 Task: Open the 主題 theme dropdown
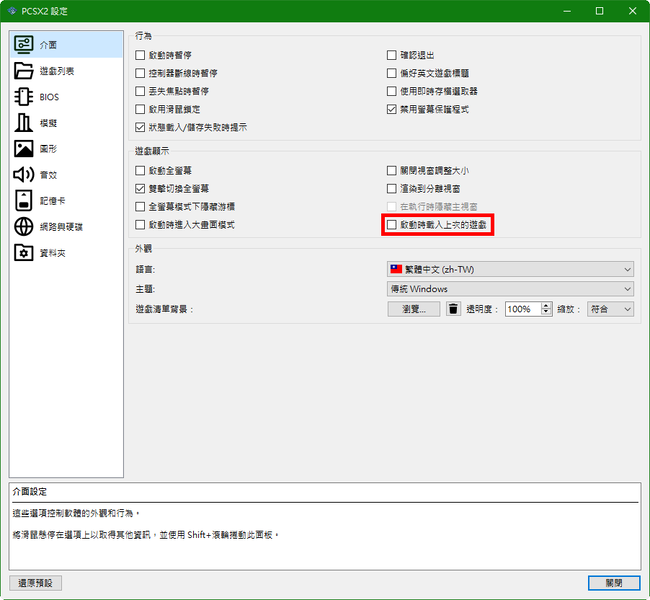coord(510,289)
